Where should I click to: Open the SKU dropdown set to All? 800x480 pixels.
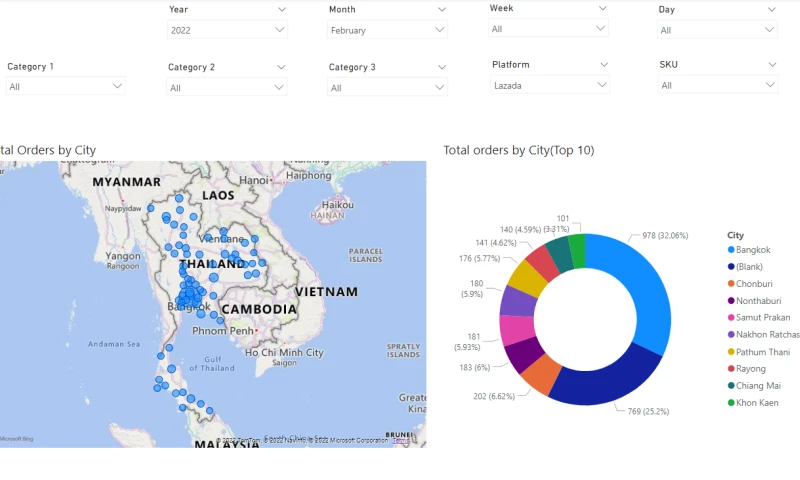[718, 85]
